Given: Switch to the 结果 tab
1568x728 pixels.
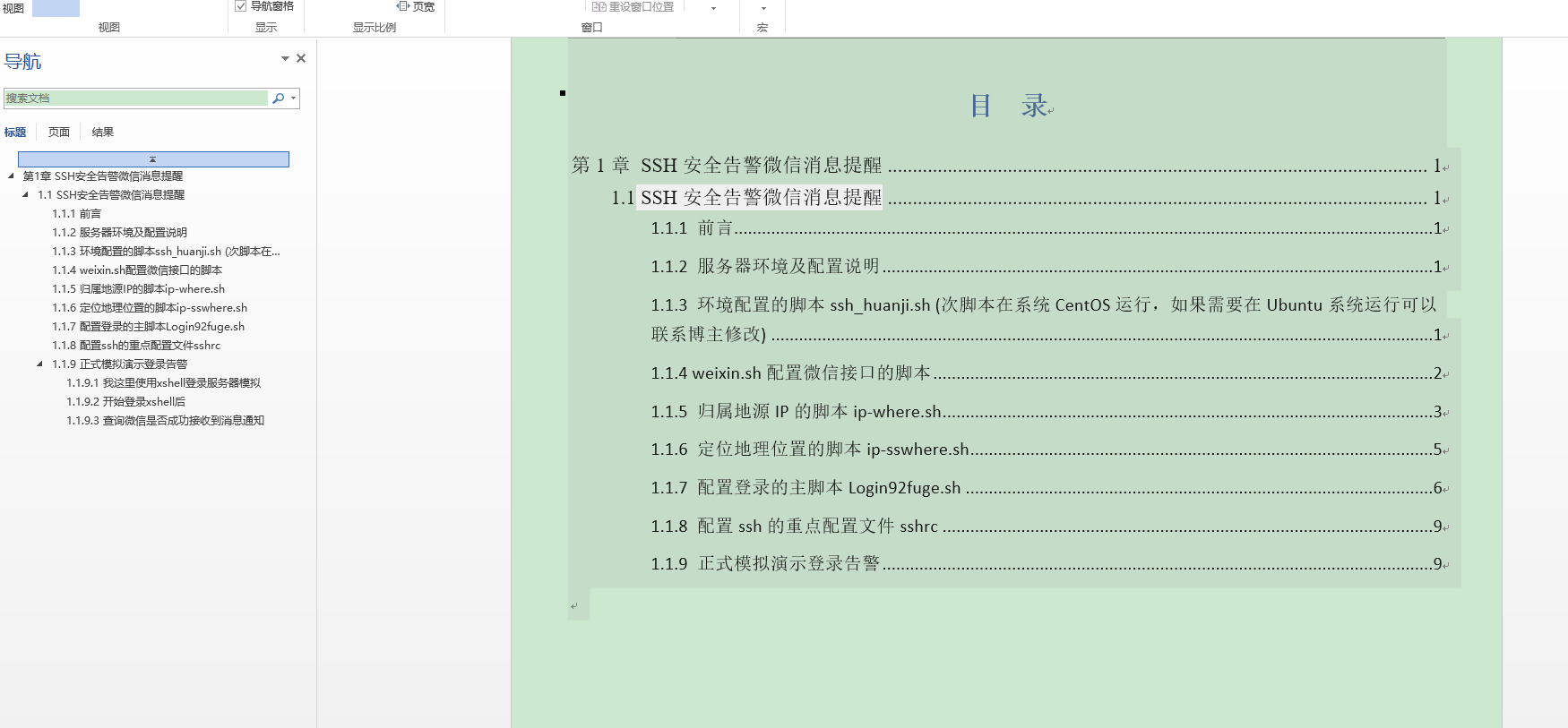Looking at the screenshot, I should 103,133.
